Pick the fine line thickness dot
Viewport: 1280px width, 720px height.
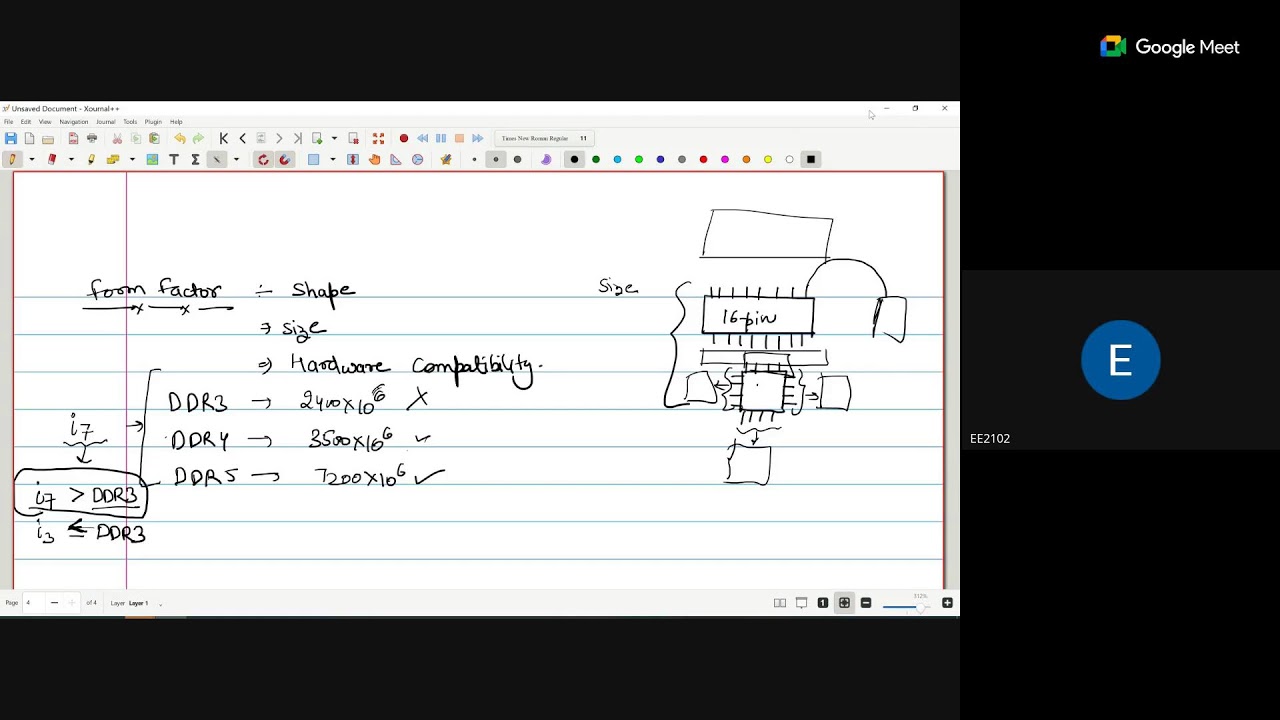tap(474, 159)
